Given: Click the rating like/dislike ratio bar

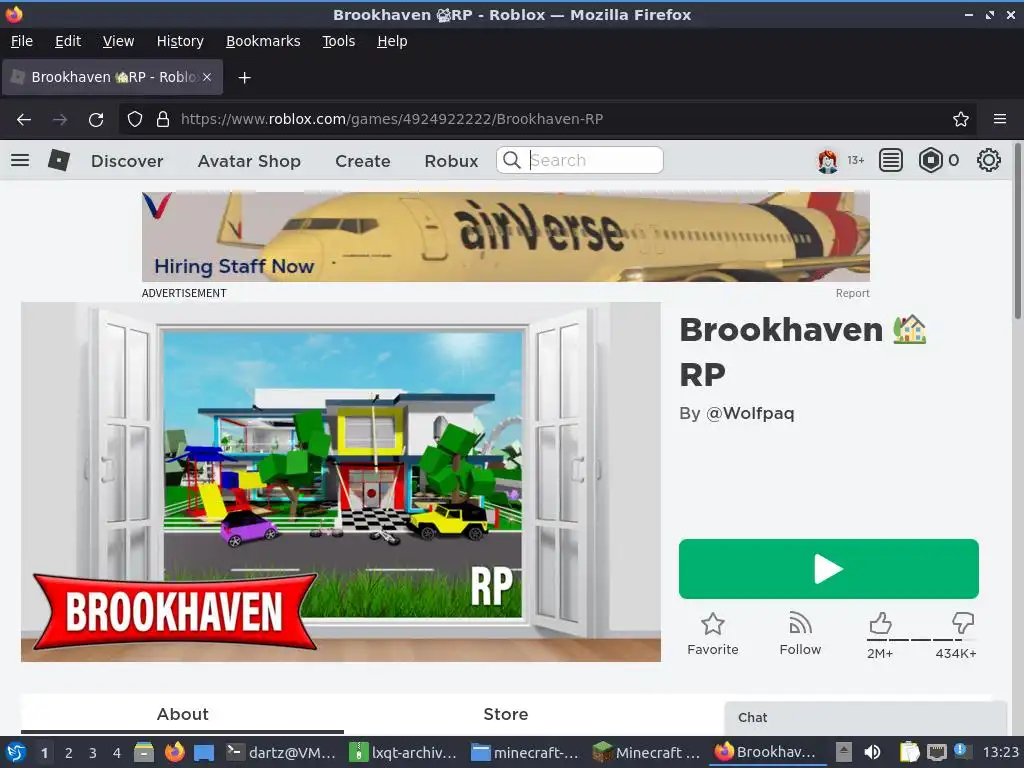Looking at the screenshot, I should point(921,640).
